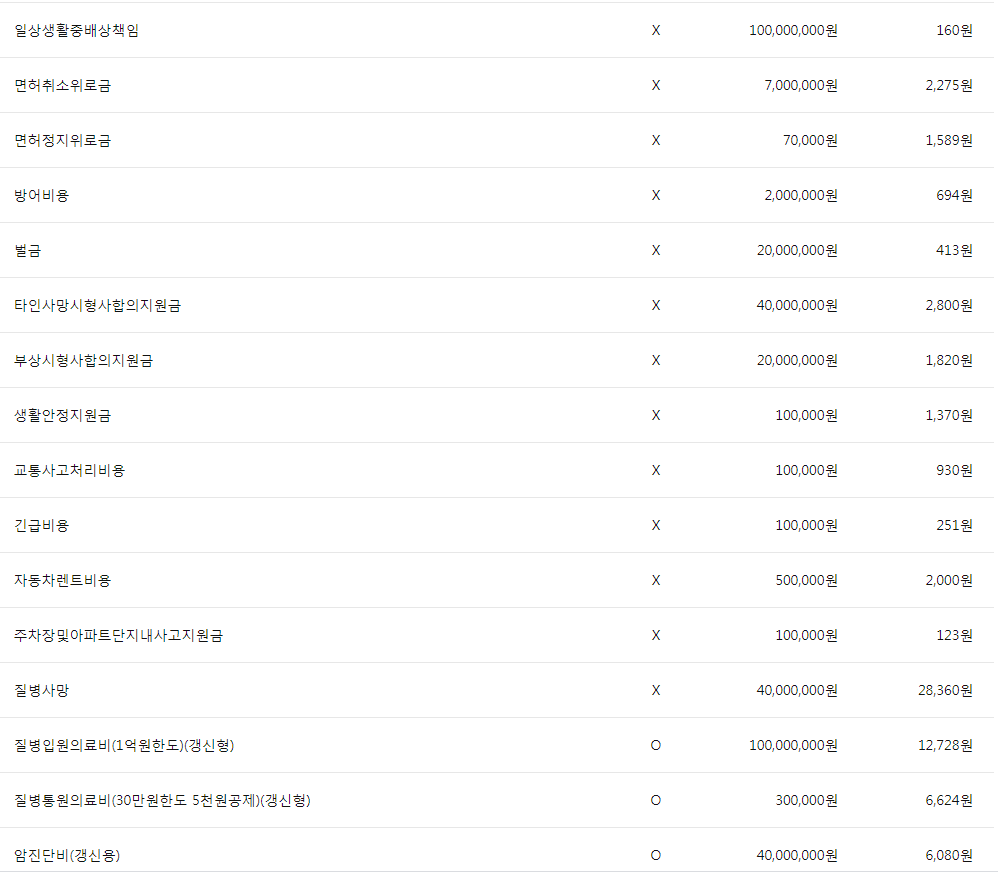The height and width of the screenshot is (872, 998).
Task: Click the 930원 premium value
Action: [955, 470]
